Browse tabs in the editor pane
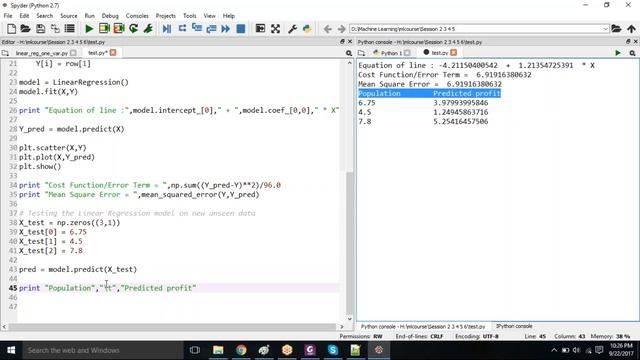The width and height of the screenshot is (640, 360). point(5,53)
